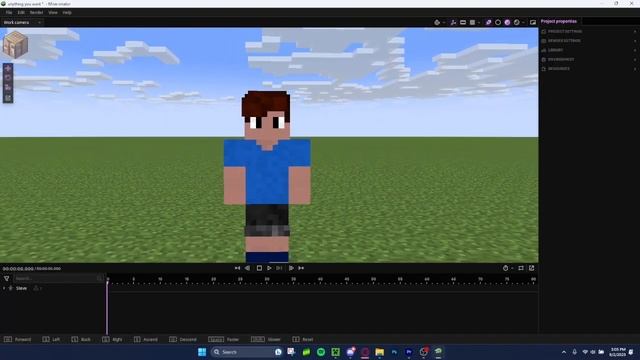Toggle timeline loop region icon
The width and height of the screenshot is (640, 360).
coord(521,268)
